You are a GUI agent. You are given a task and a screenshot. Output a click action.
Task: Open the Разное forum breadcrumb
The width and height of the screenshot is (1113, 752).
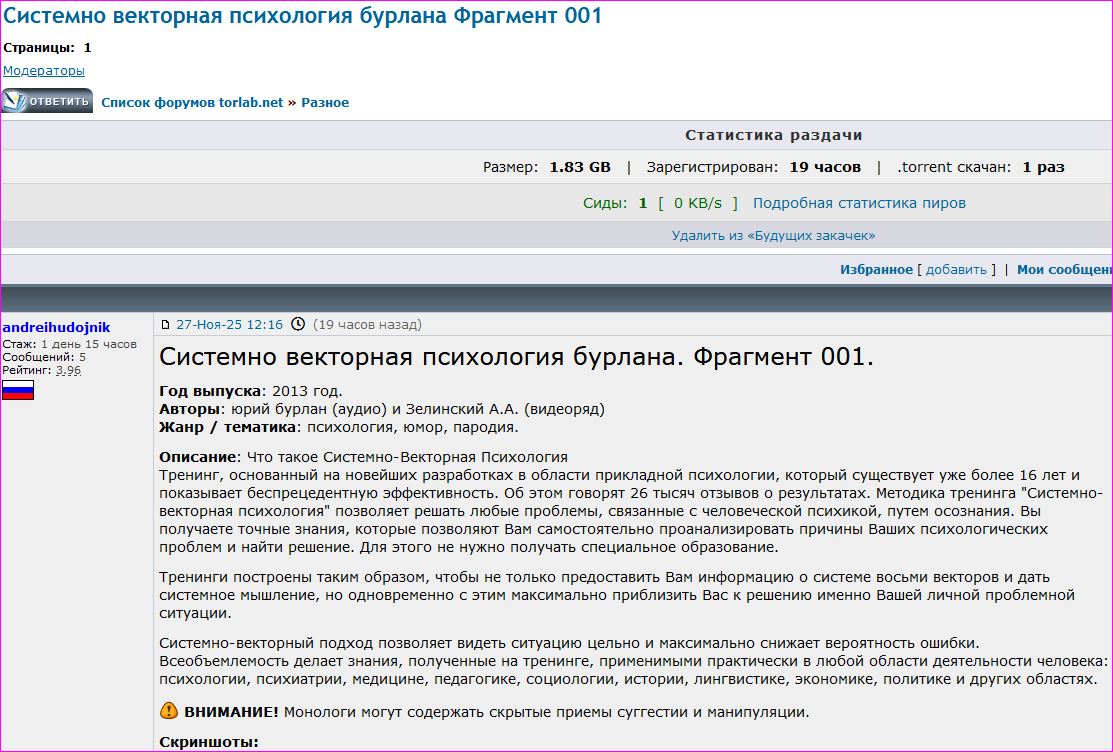325,102
